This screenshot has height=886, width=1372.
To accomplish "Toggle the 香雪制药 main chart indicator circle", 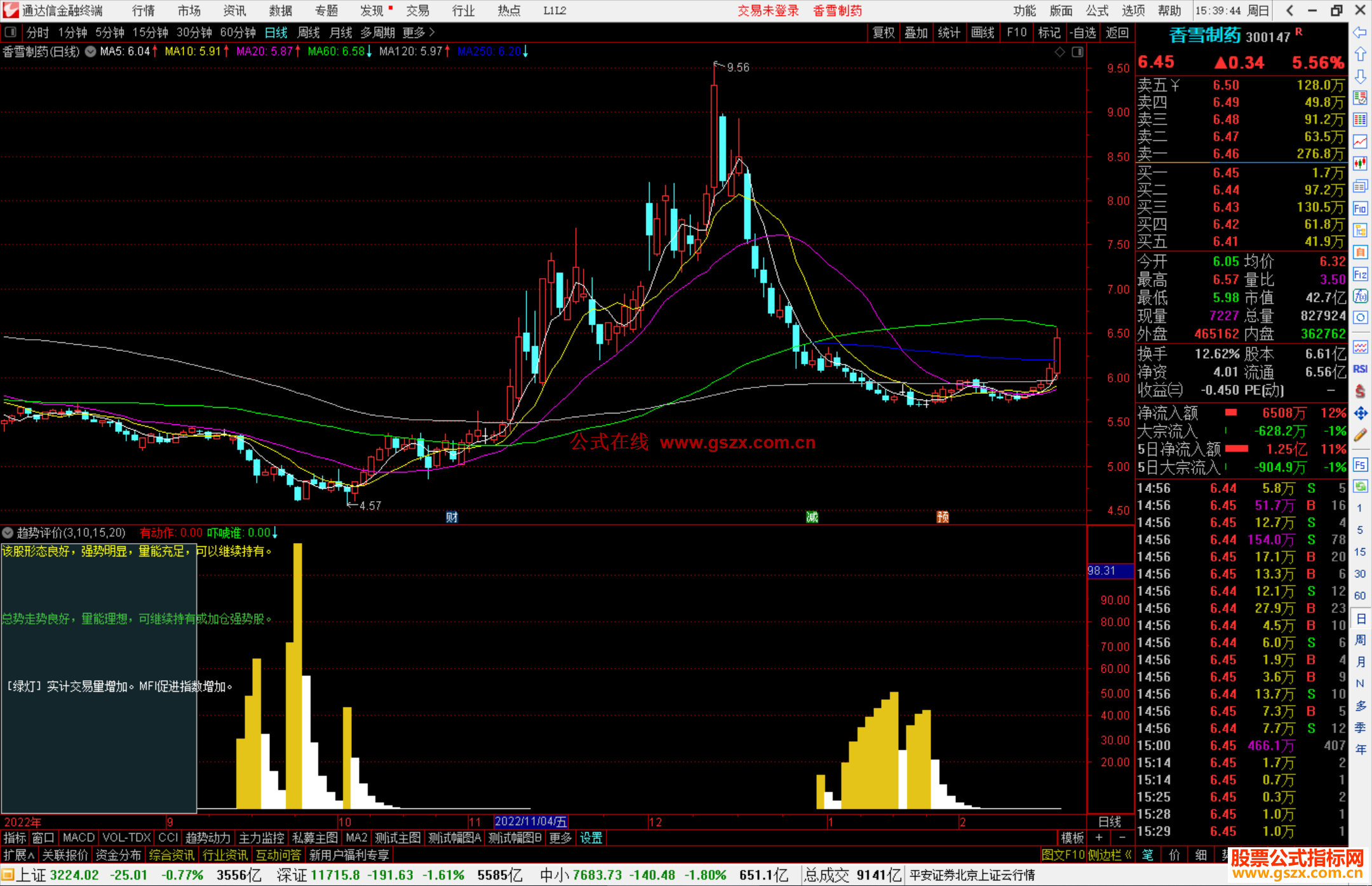I will 91,51.
